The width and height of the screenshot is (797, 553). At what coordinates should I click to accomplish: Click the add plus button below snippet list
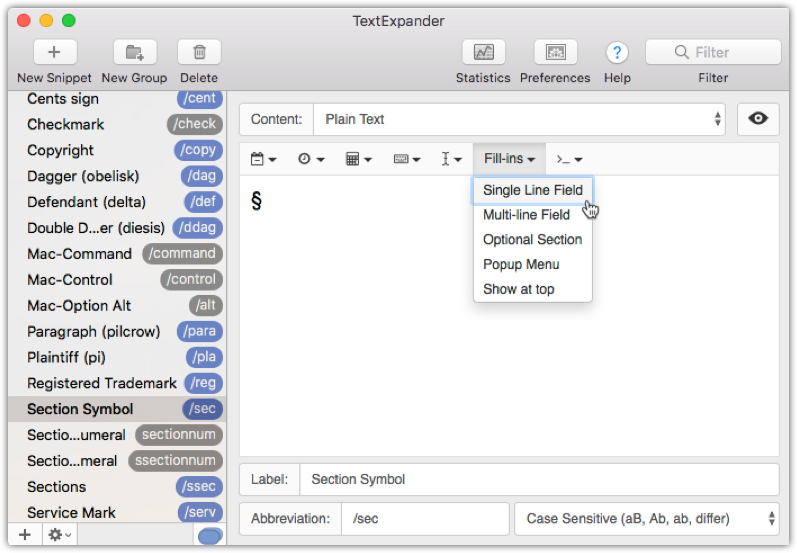(25, 535)
